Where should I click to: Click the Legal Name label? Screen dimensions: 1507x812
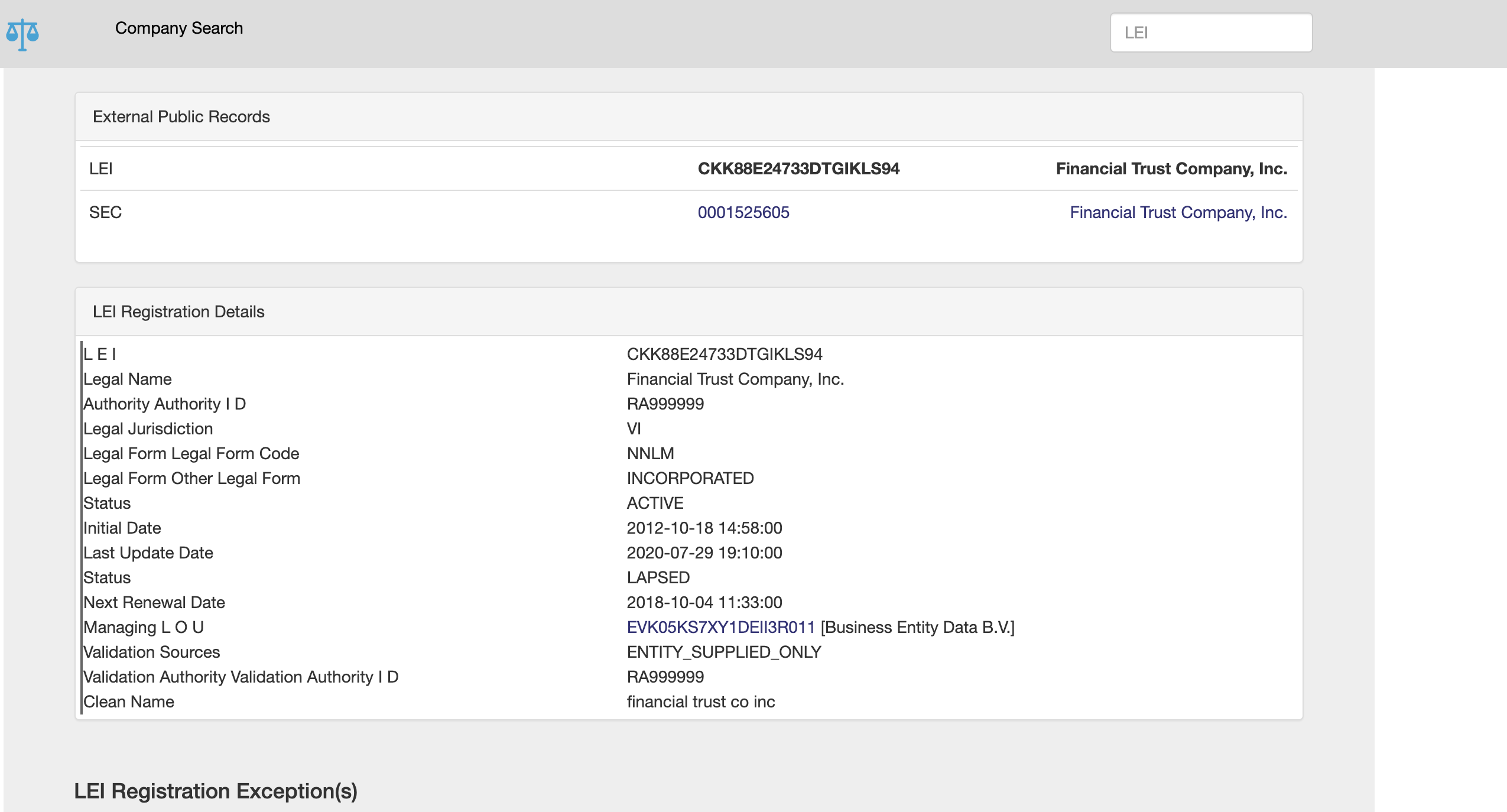tap(128, 379)
